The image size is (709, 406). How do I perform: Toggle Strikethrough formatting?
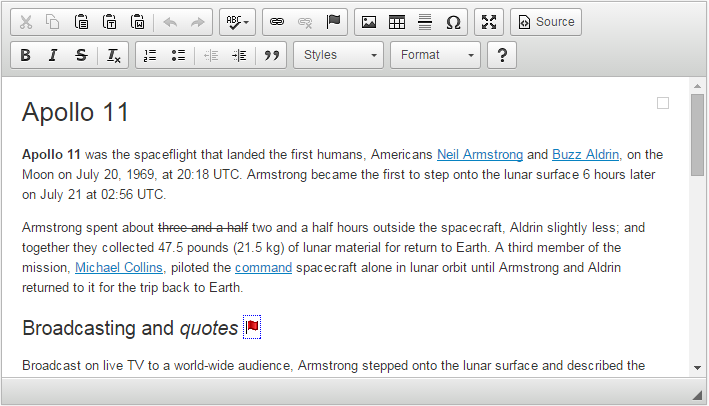[x=81, y=55]
